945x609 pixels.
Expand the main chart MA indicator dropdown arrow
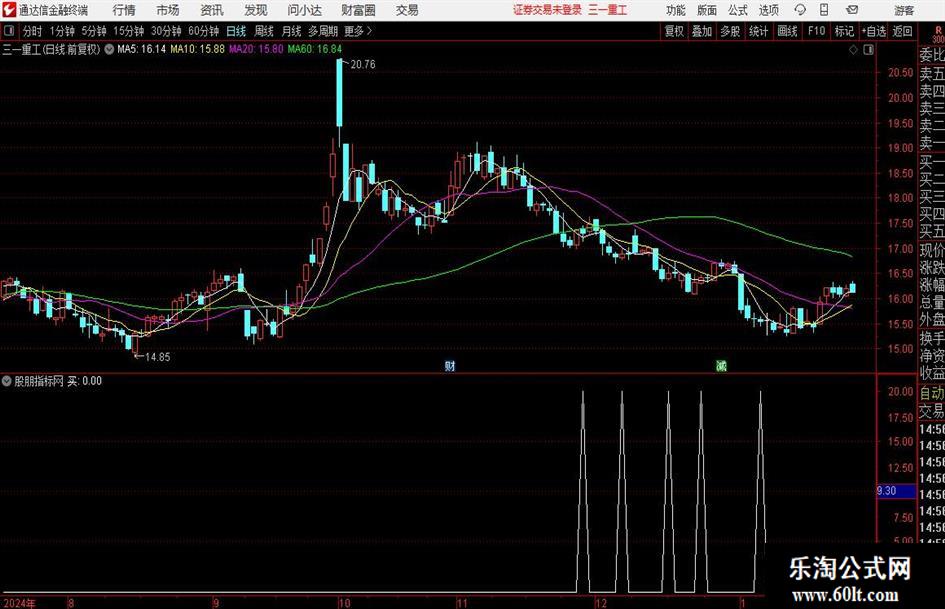tap(109, 49)
